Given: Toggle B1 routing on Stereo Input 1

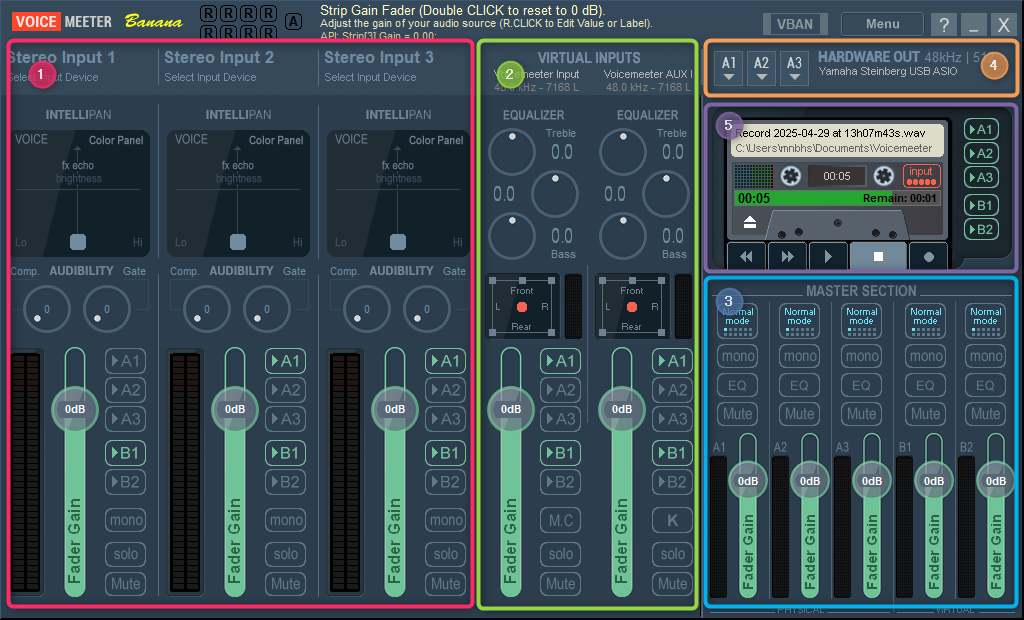Looking at the screenshot, I should tap(125, 453).
